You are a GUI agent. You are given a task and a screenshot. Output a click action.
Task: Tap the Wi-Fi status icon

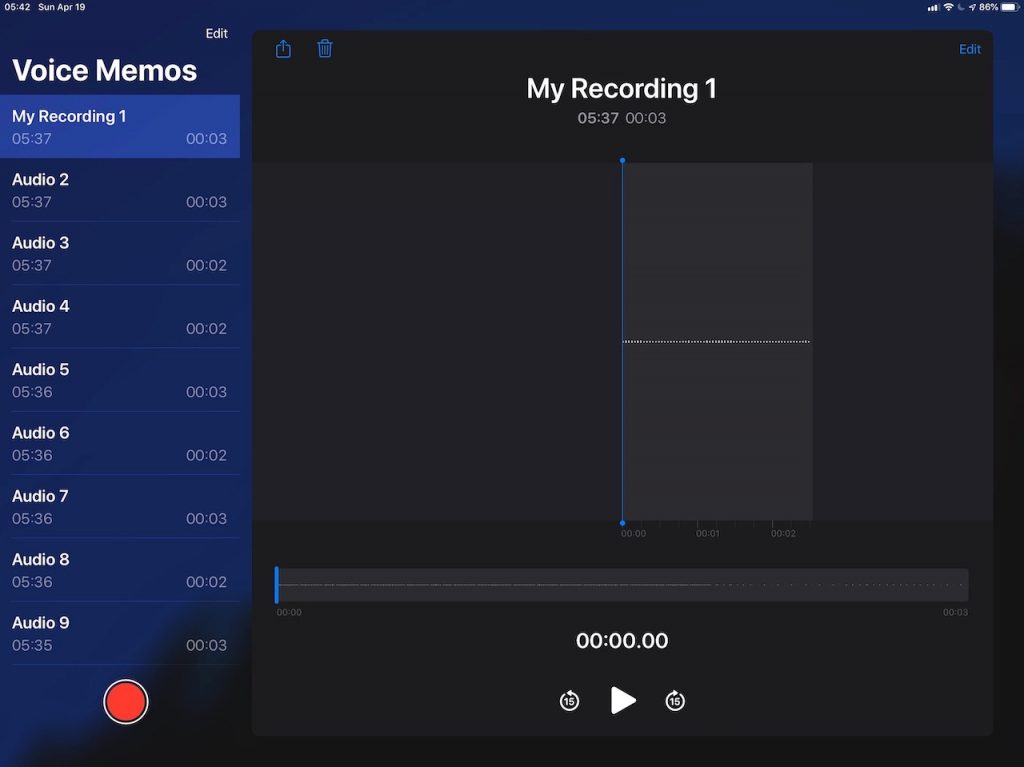948,7
